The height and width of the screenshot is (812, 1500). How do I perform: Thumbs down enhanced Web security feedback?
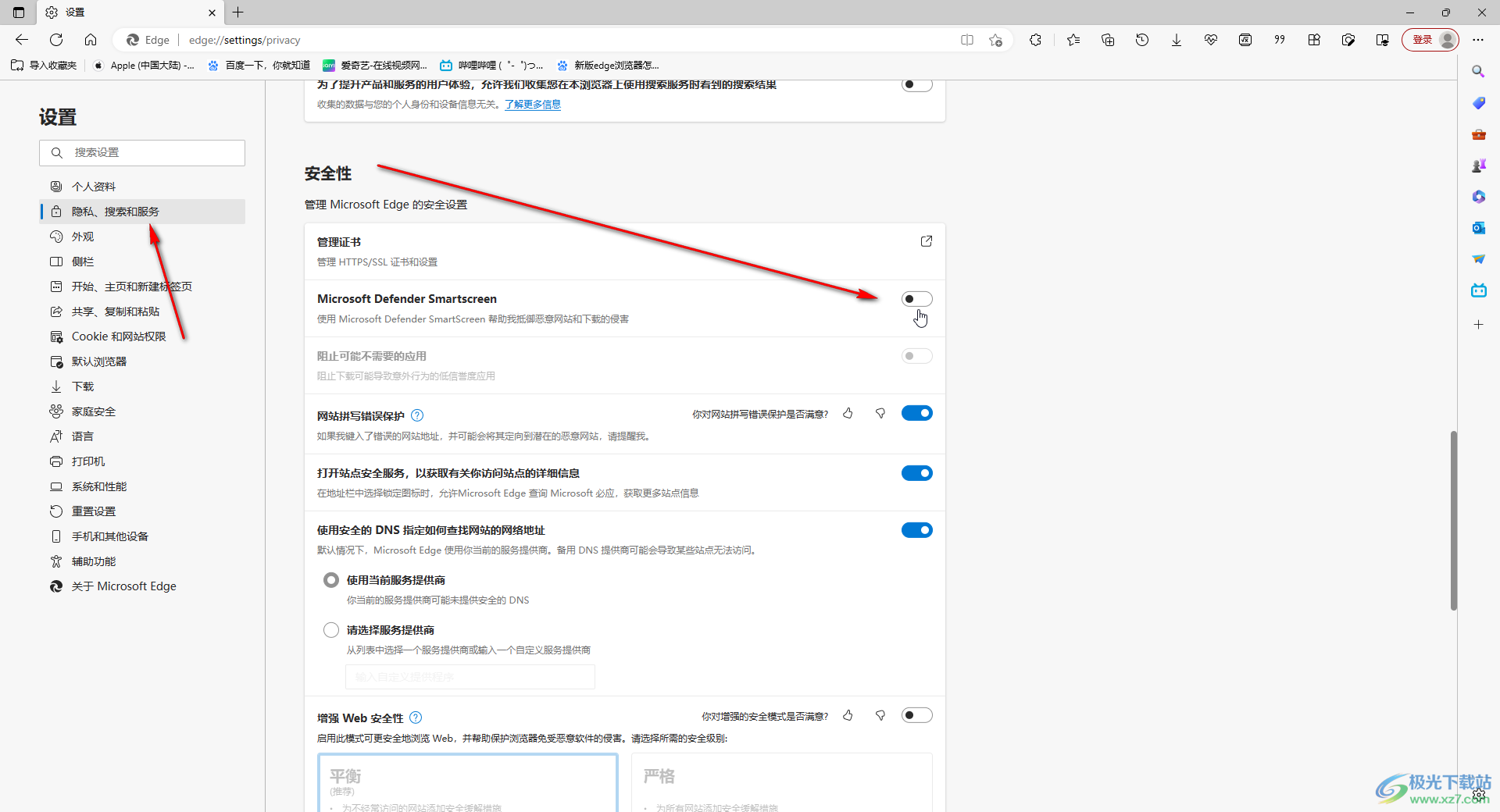click(880, 715)
